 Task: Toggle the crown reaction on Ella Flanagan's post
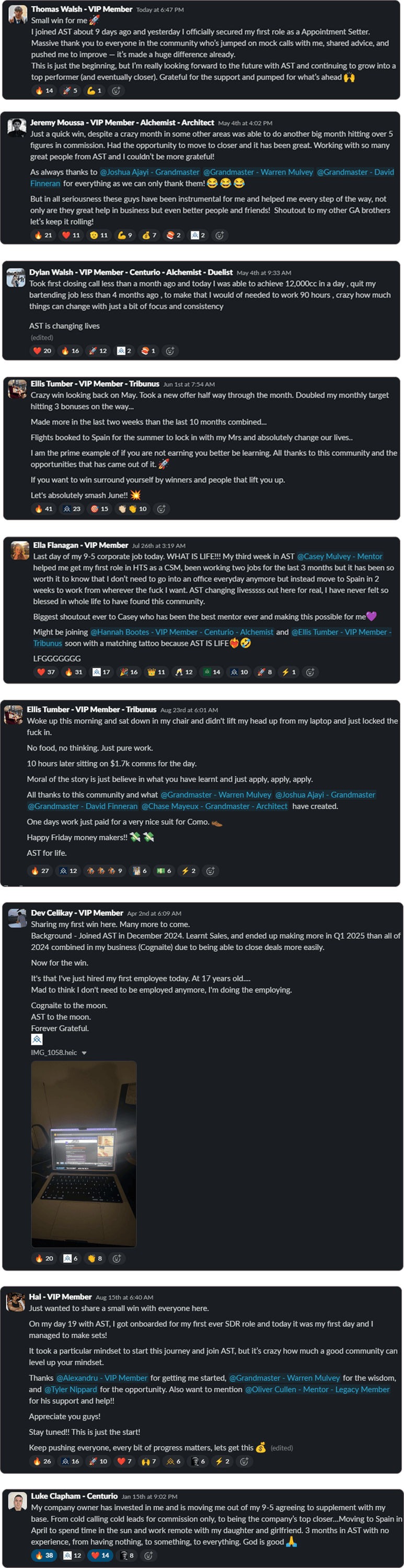pos(158,672)
